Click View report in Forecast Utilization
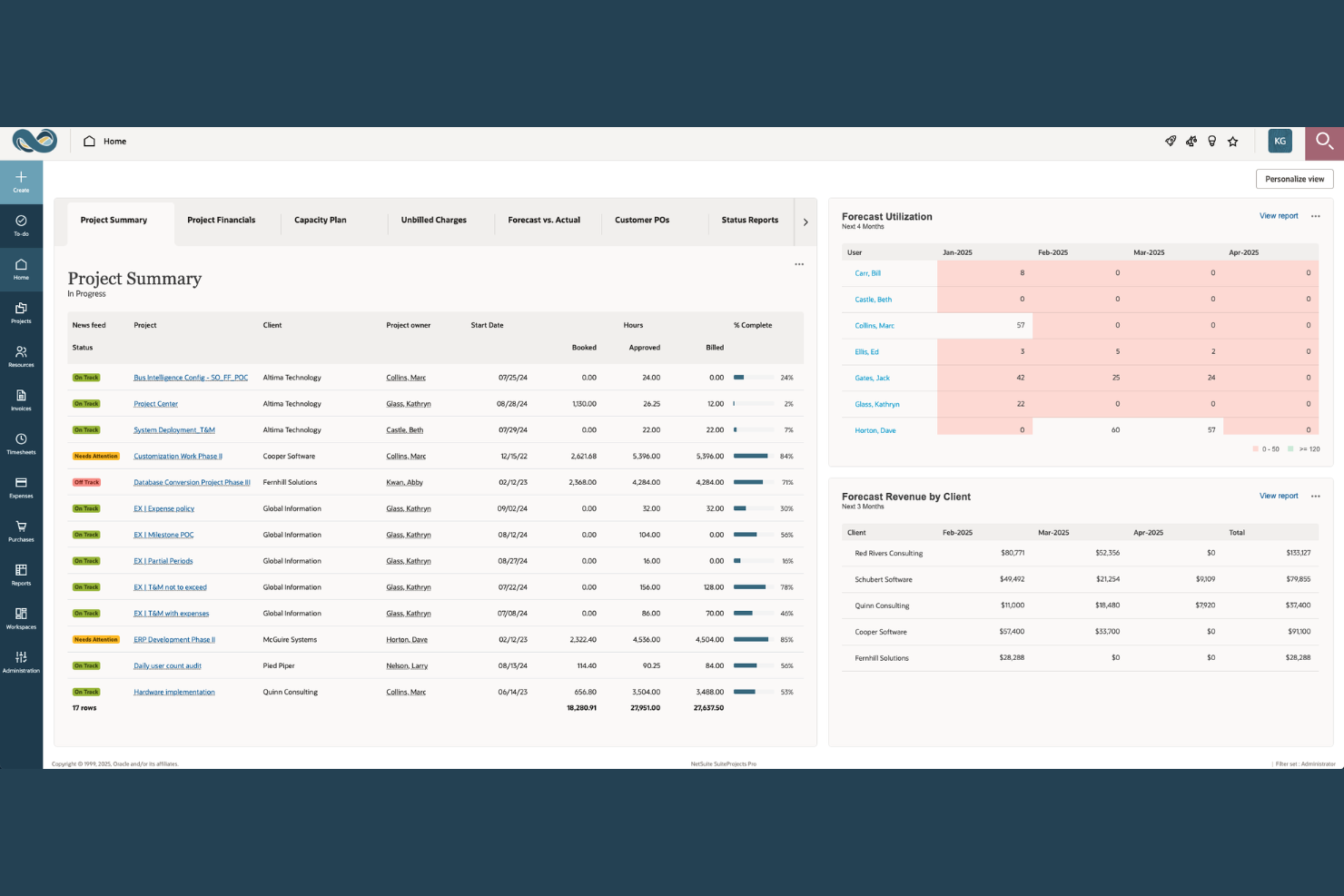The width and height of the screenshot is (1344, 896). (1279, 216)
